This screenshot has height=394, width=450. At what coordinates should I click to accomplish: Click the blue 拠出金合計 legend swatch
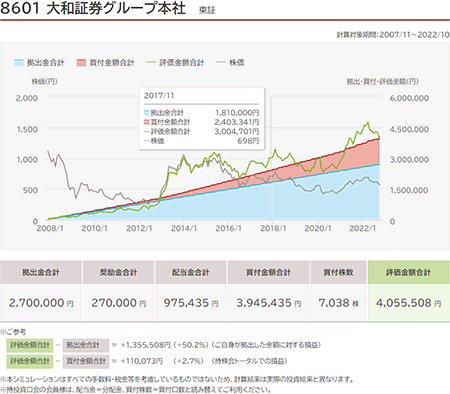point(19,62)
